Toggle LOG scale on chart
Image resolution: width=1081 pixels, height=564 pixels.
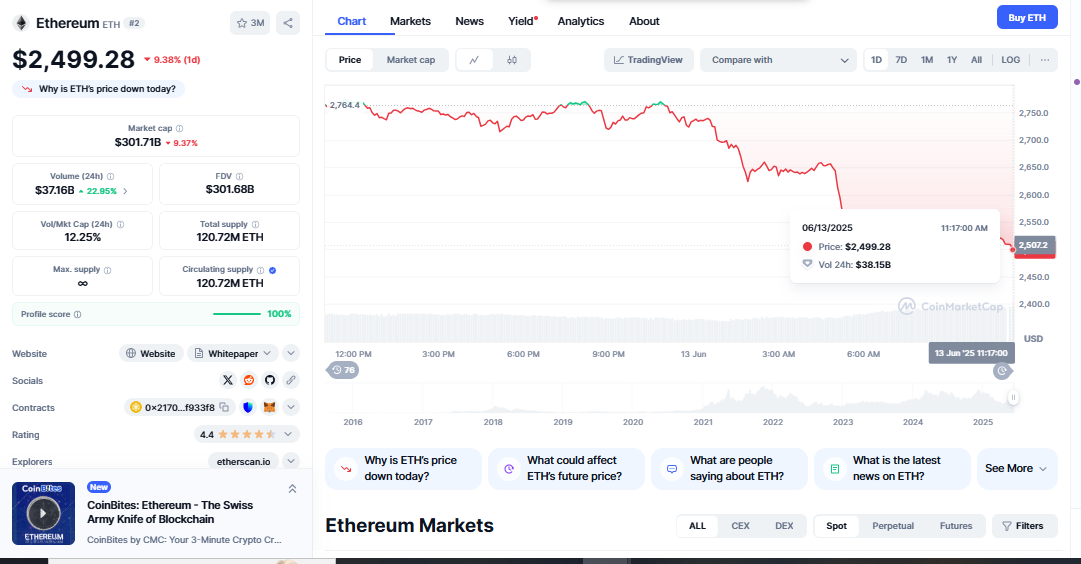tap(1011, 60)
